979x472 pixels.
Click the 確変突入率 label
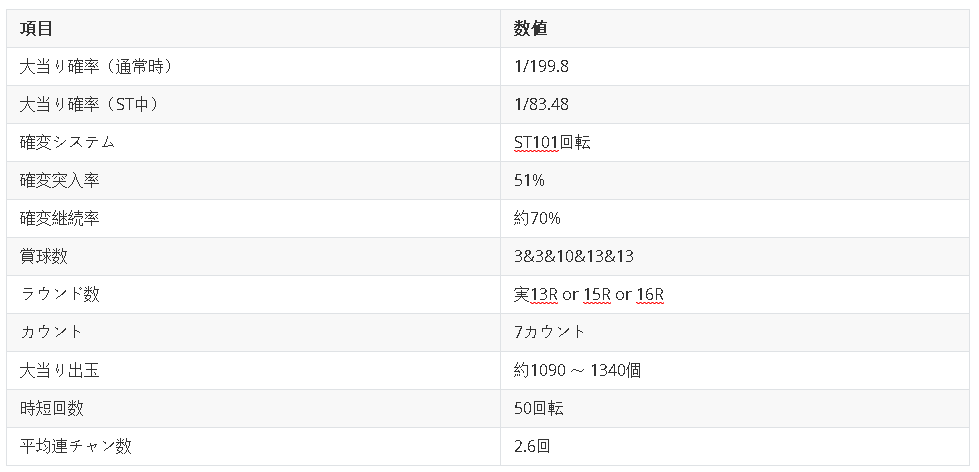coord(60,181)
